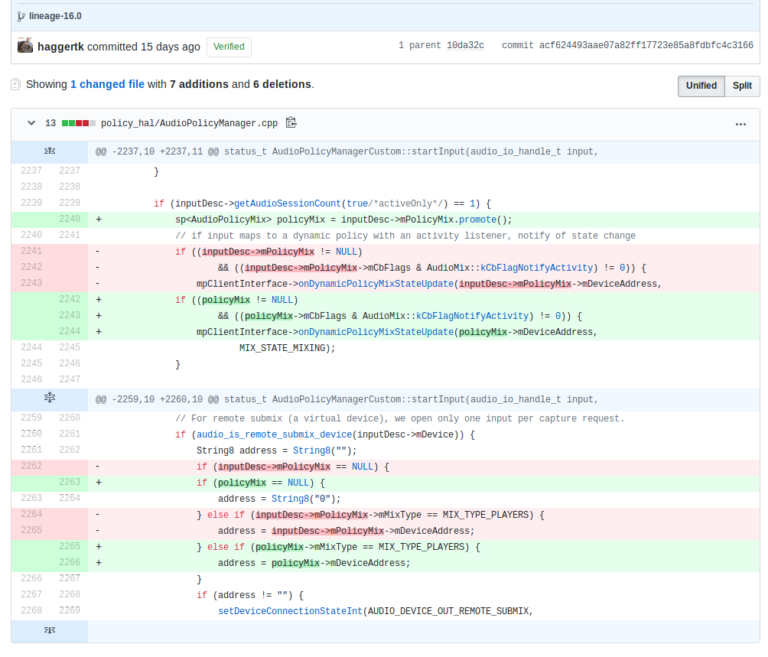768x657 pixels.
Task: Expand hidden lines above line 2237
Action: (49, 151)
